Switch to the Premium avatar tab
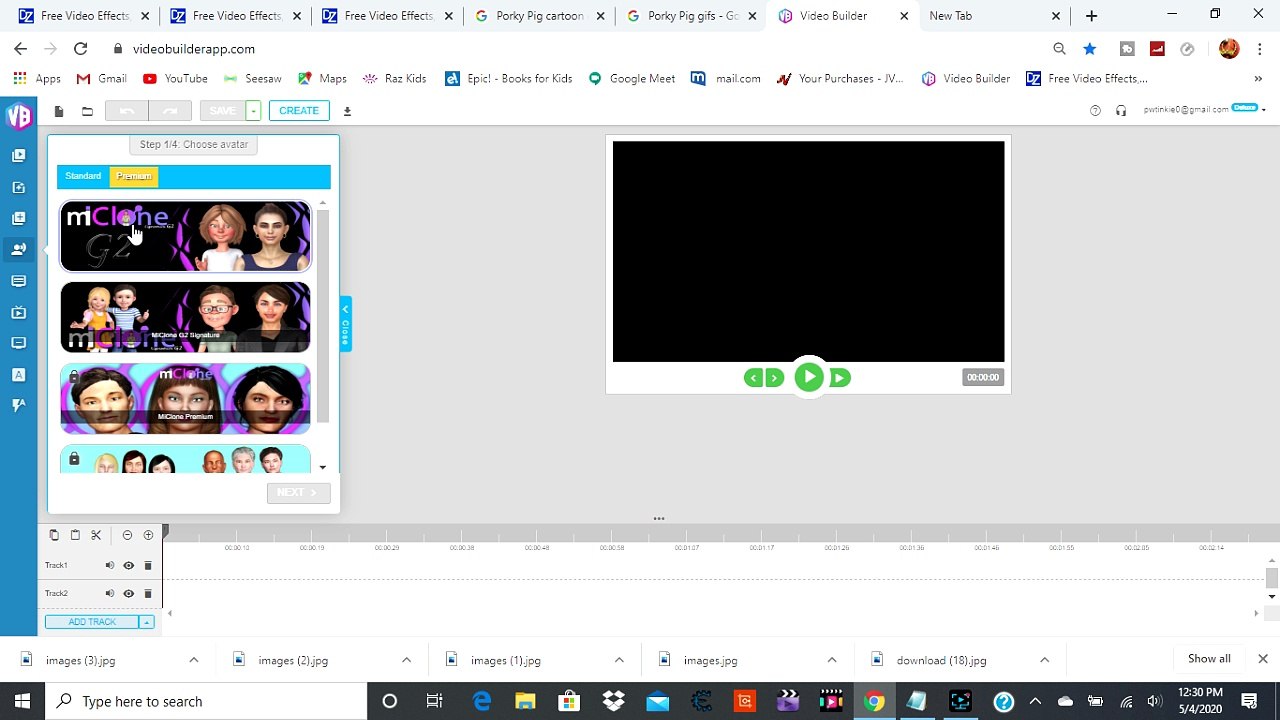The width and height of the screenshot is (1280, 720). 134,176
